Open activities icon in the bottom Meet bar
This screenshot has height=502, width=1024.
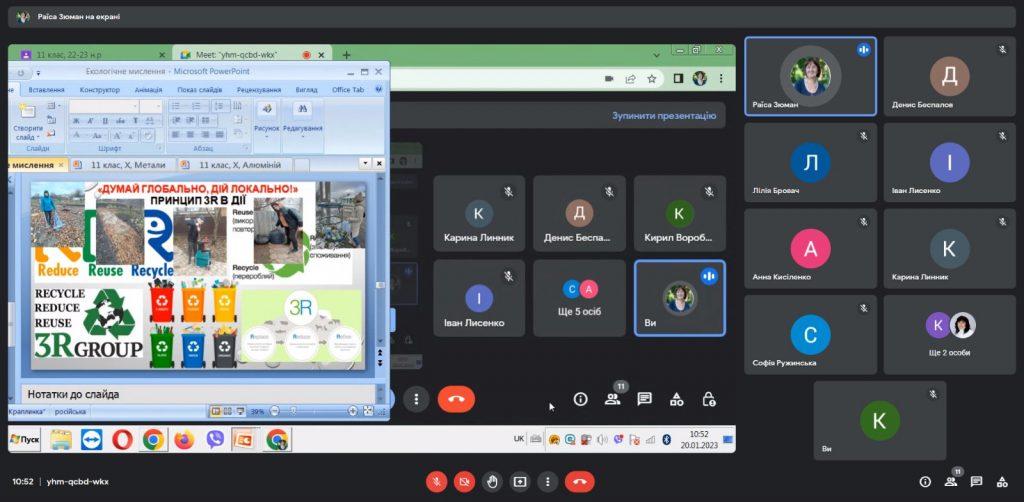[1002, 482]
